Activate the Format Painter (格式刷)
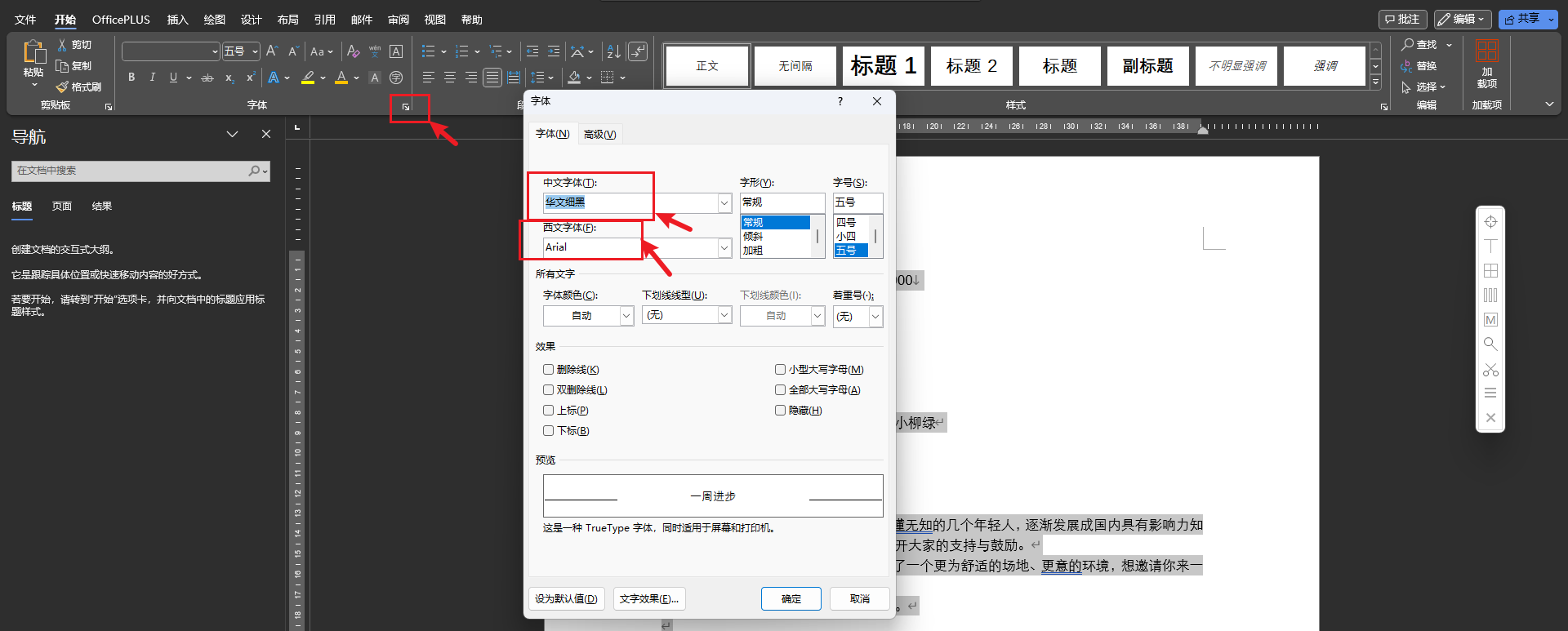 (78, 87)
